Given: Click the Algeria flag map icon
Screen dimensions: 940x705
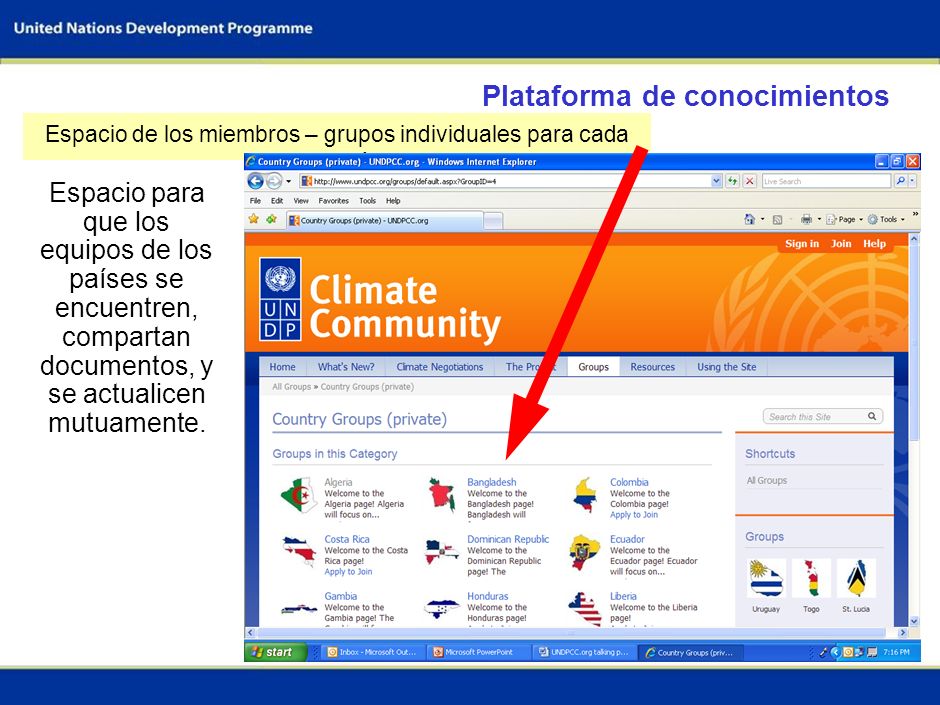Looking at the screenshot, I should (299, 495).
